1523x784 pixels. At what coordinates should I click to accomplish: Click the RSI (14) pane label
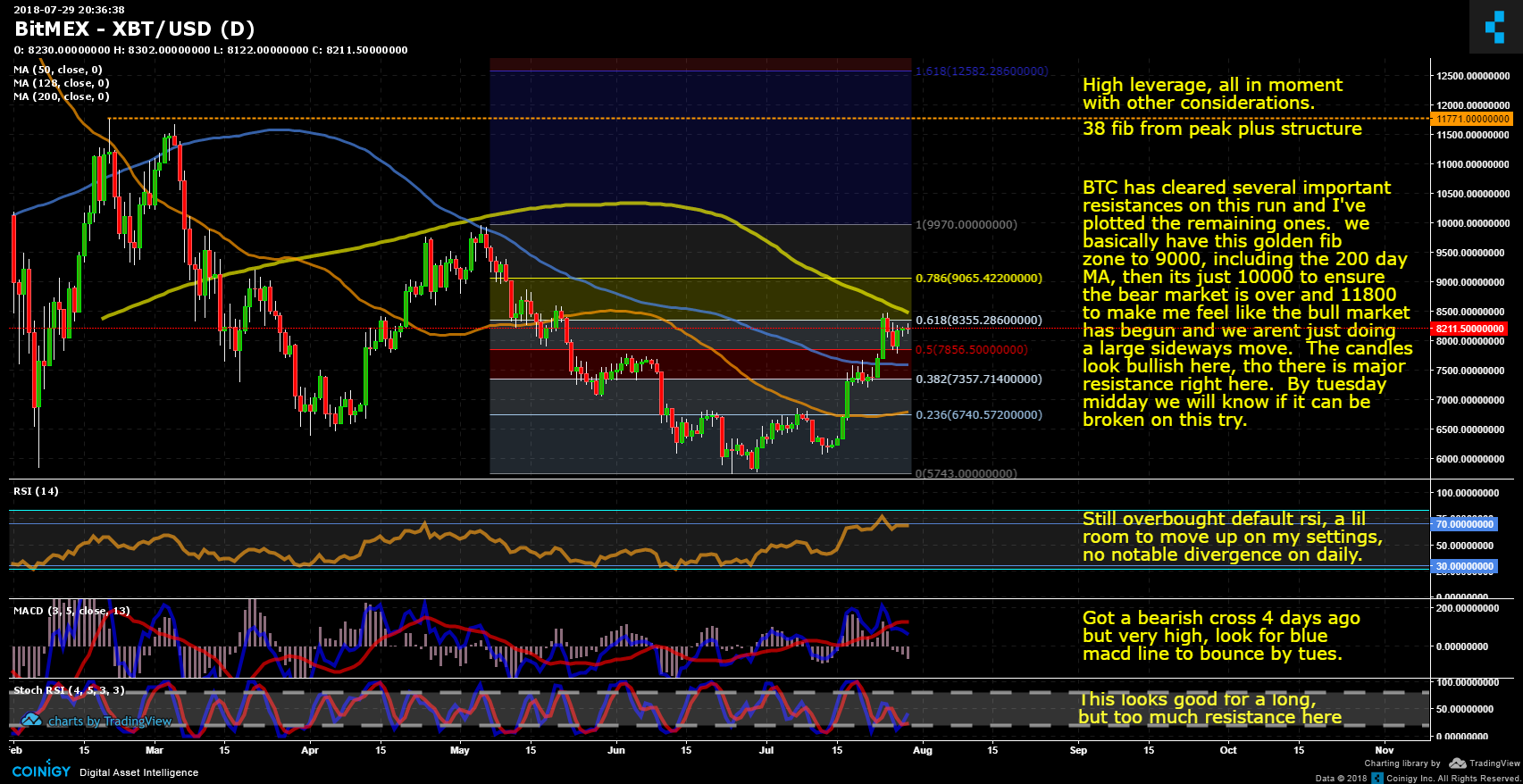36,490
